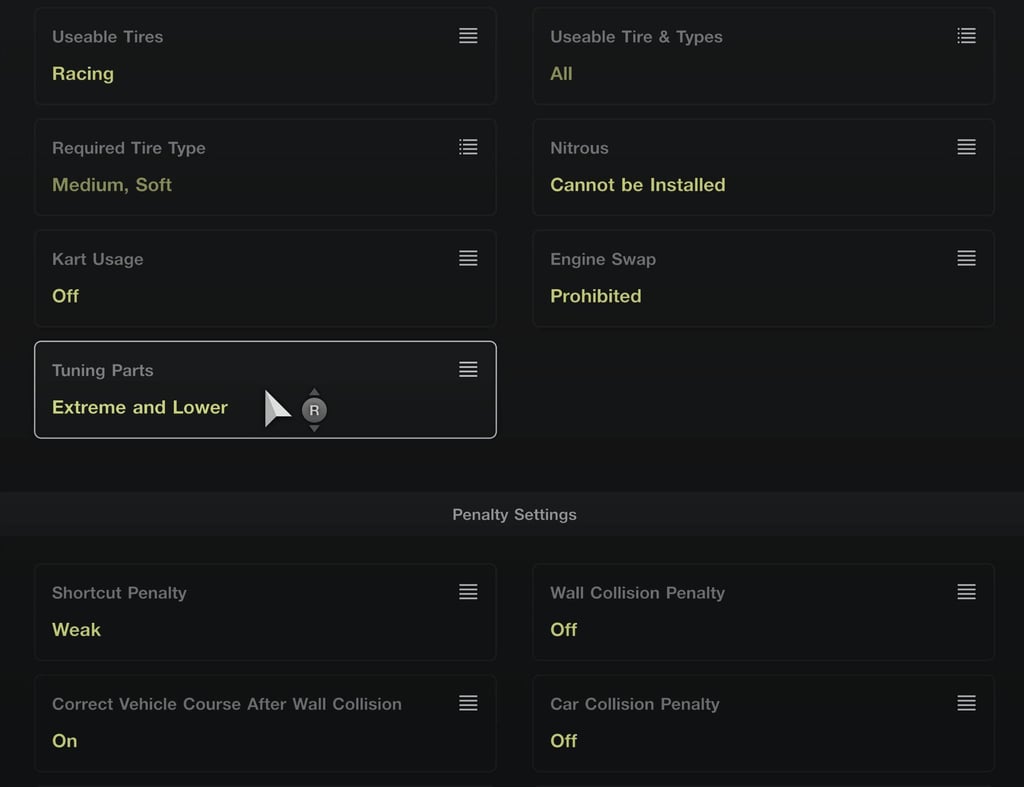
Task: Open the Shortcut Penalty options icon
Action: 468,592
